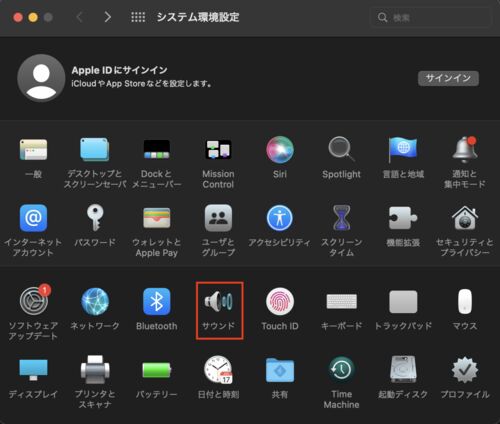This screenshot has height=424, width=500.
Task: Click the サインイン button
Action: pyautogui.click(x=448, y=78)
